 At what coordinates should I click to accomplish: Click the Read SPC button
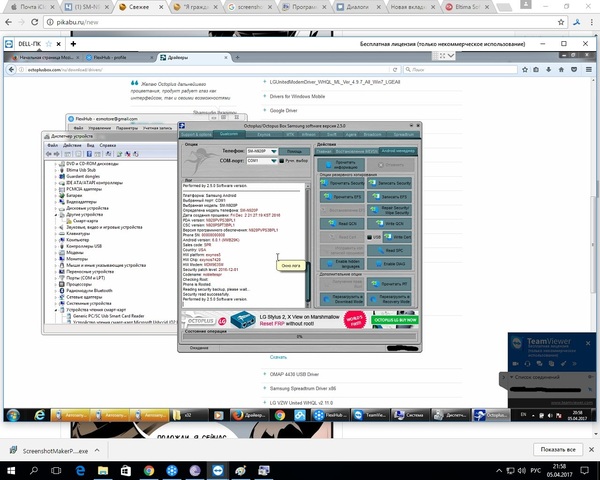click(x=390, y=250)
